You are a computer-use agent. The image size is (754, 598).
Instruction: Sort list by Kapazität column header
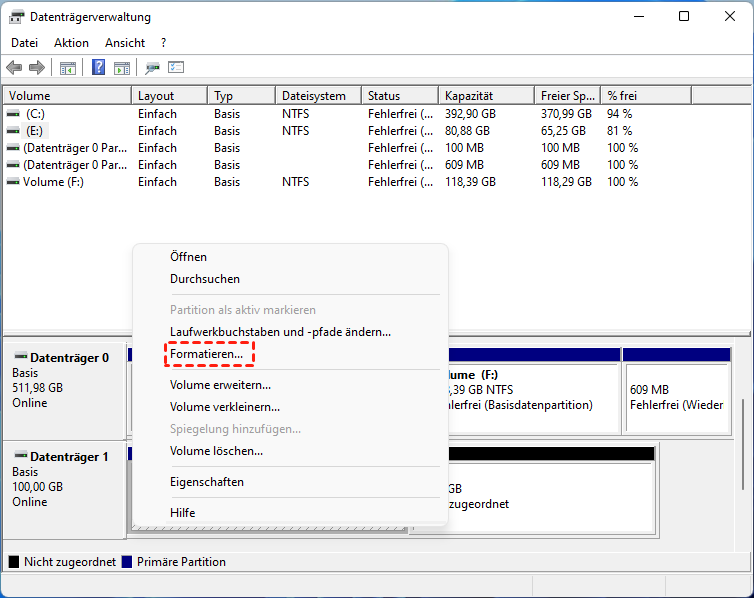(470, 96)
